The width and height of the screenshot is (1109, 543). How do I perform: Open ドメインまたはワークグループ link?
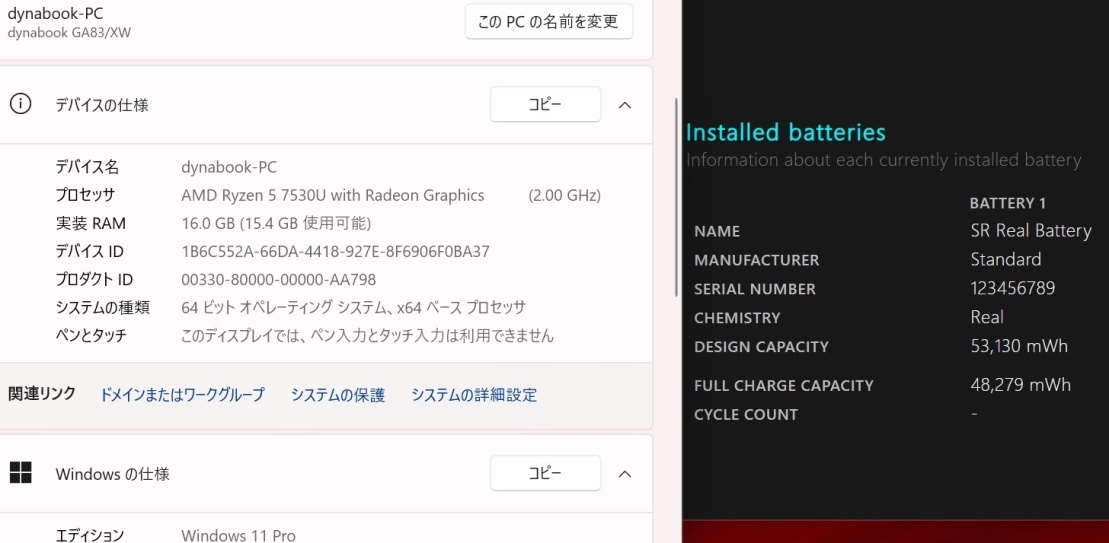[x=182, y=395]
